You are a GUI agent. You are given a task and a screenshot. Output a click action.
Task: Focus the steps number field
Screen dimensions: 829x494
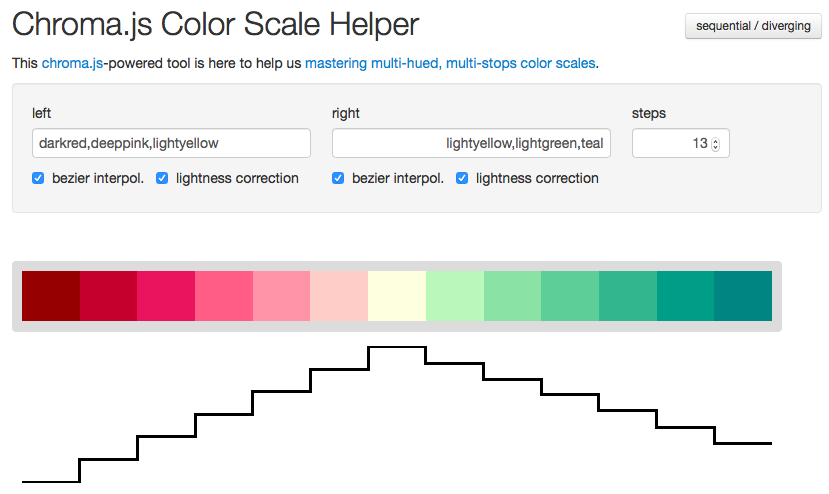pos(680,143)
